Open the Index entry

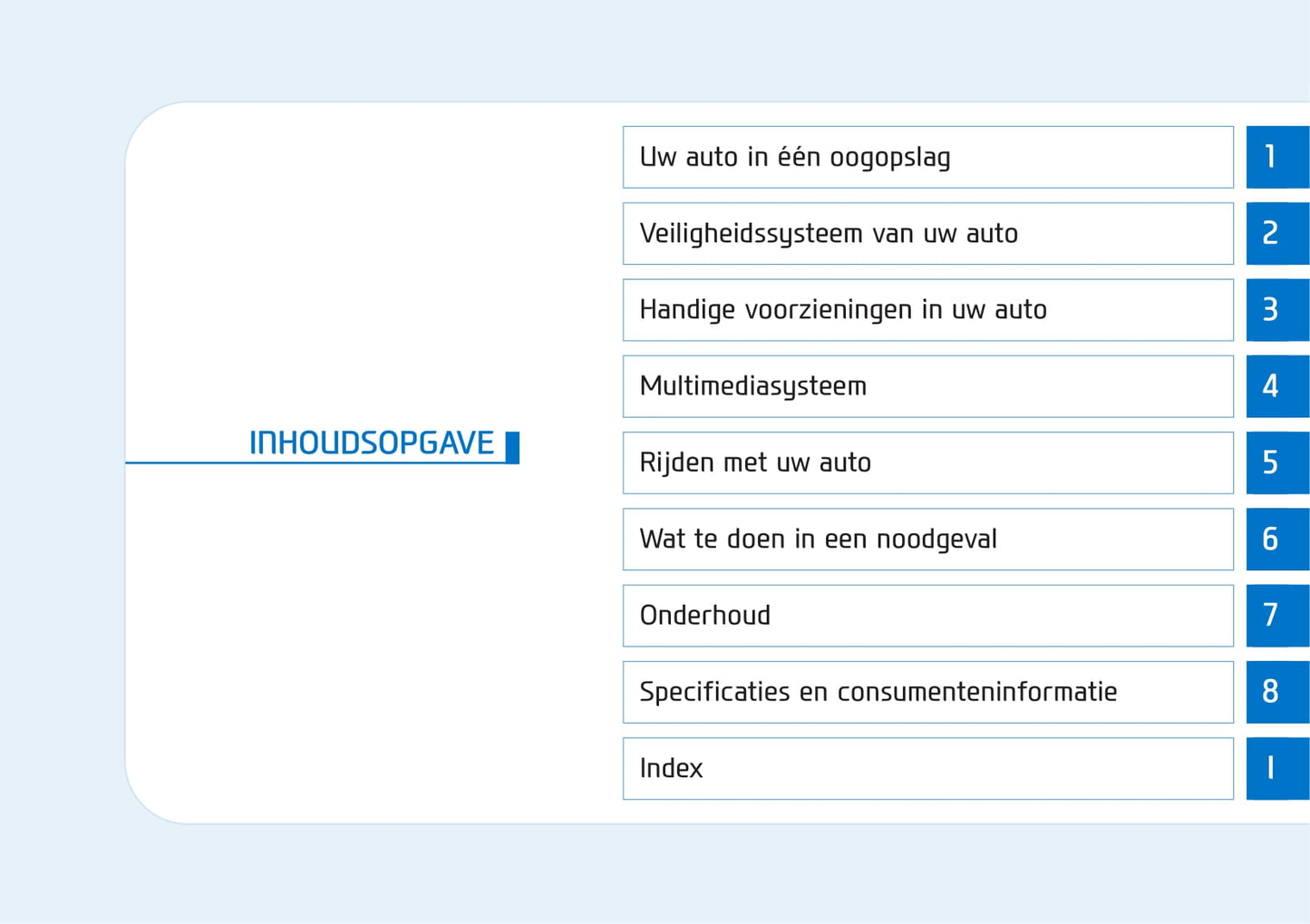pyautogui.click(x=927, y=768)
